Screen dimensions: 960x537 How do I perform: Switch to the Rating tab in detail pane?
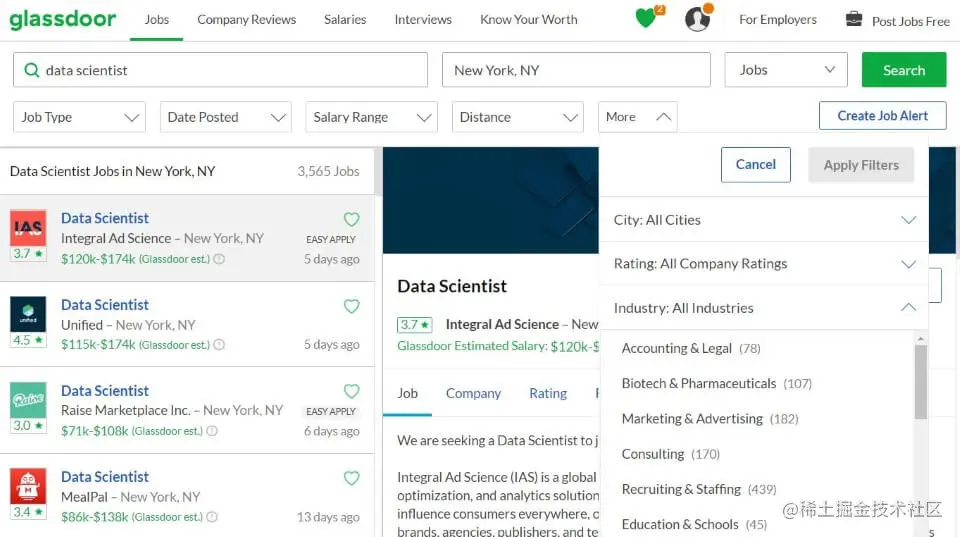[x=548, y=394]
